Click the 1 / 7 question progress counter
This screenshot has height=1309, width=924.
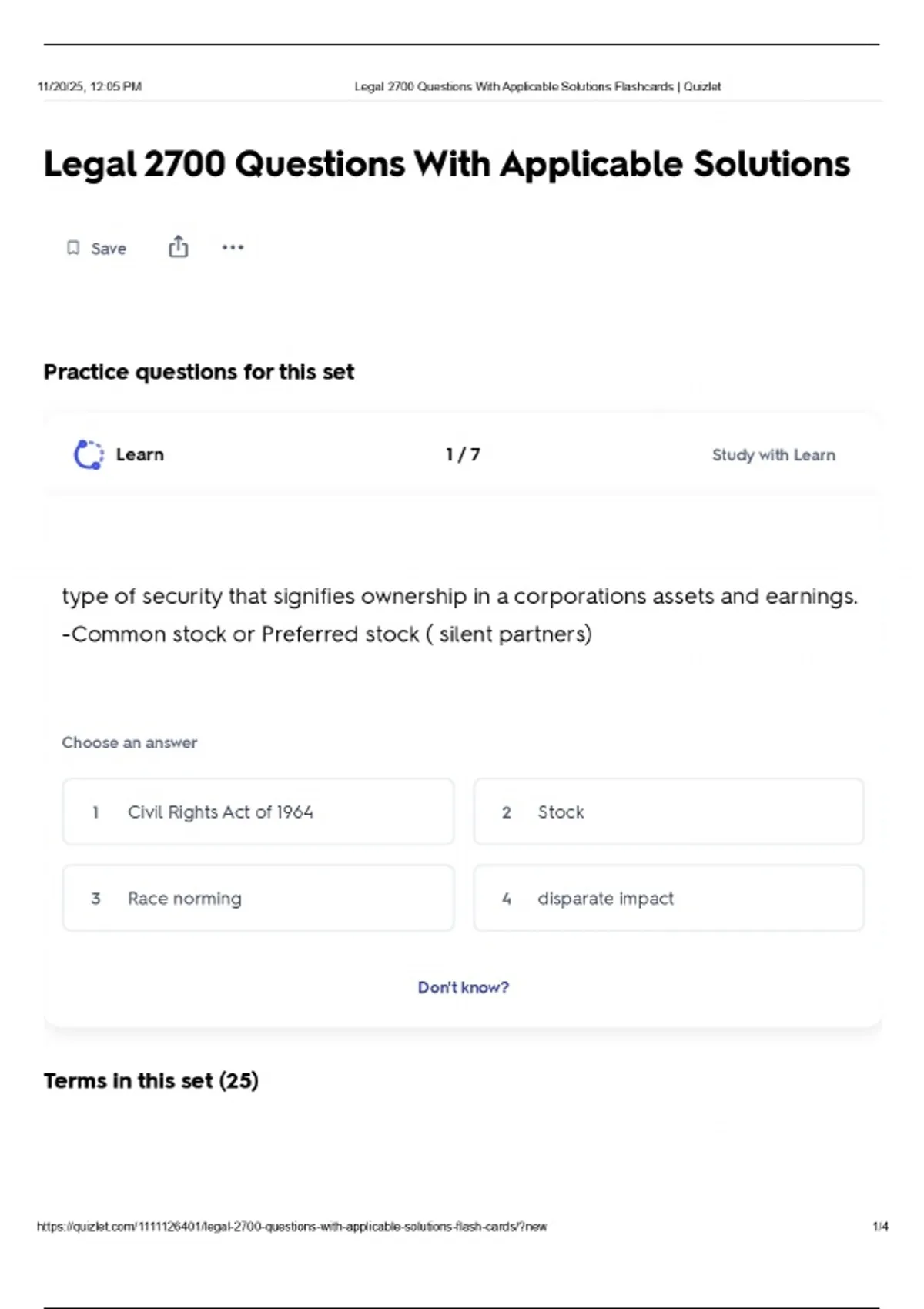pos(463,454)
